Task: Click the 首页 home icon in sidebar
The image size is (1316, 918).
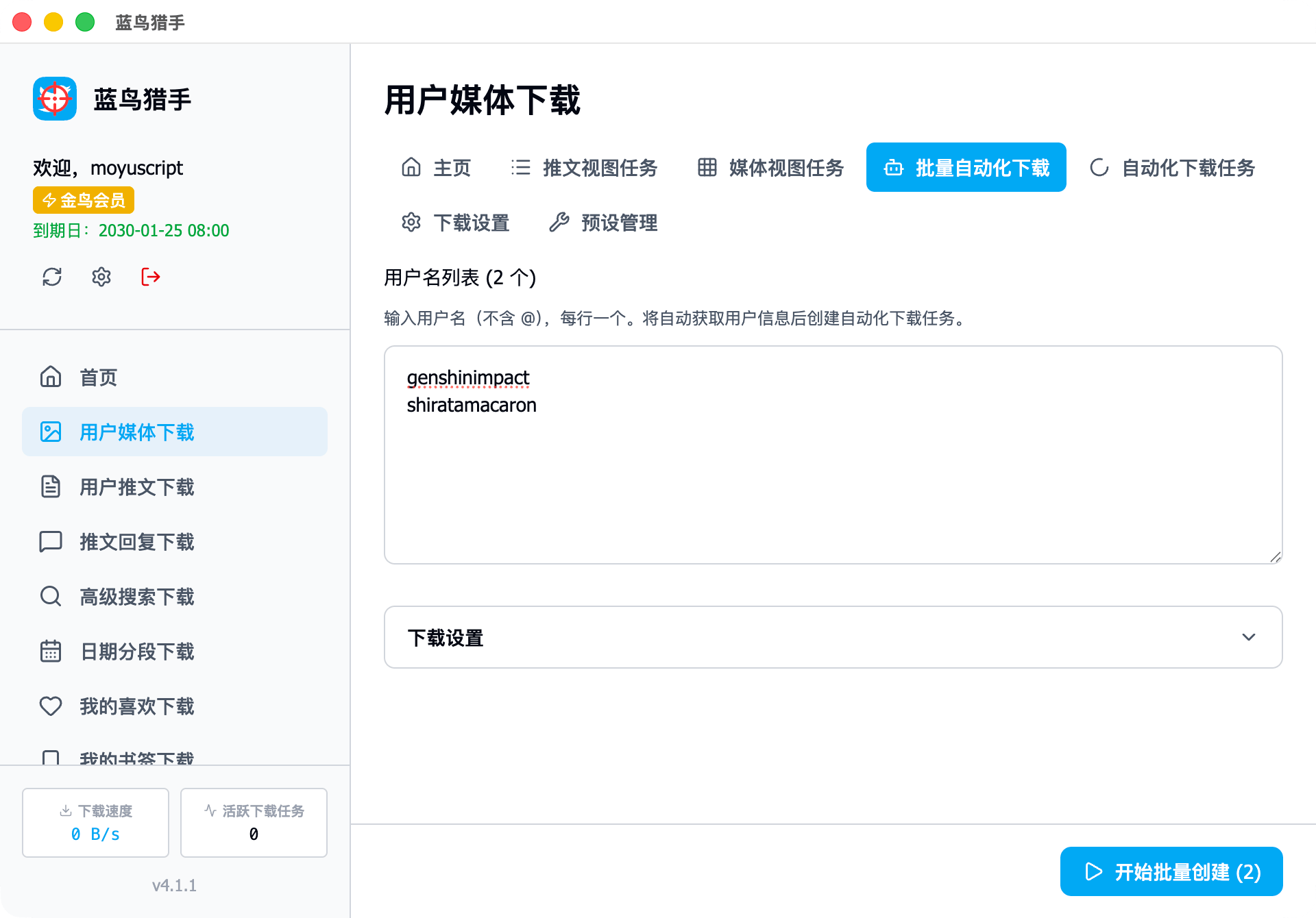Action: (x=51, y=377)
